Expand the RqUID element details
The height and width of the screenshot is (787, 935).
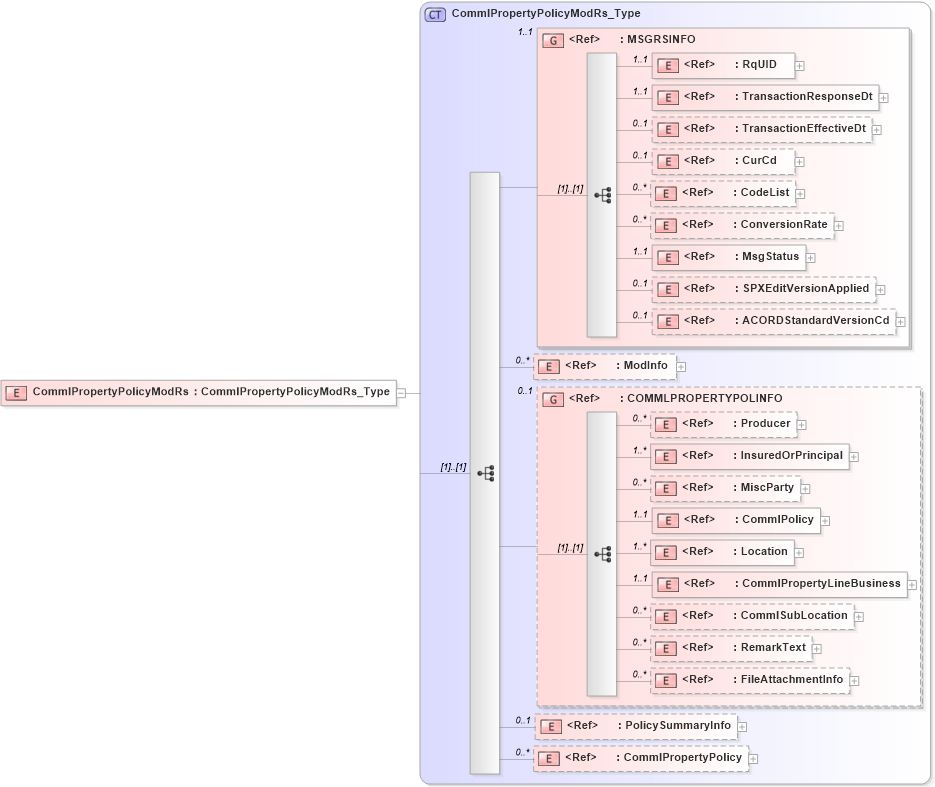[798, 65]
